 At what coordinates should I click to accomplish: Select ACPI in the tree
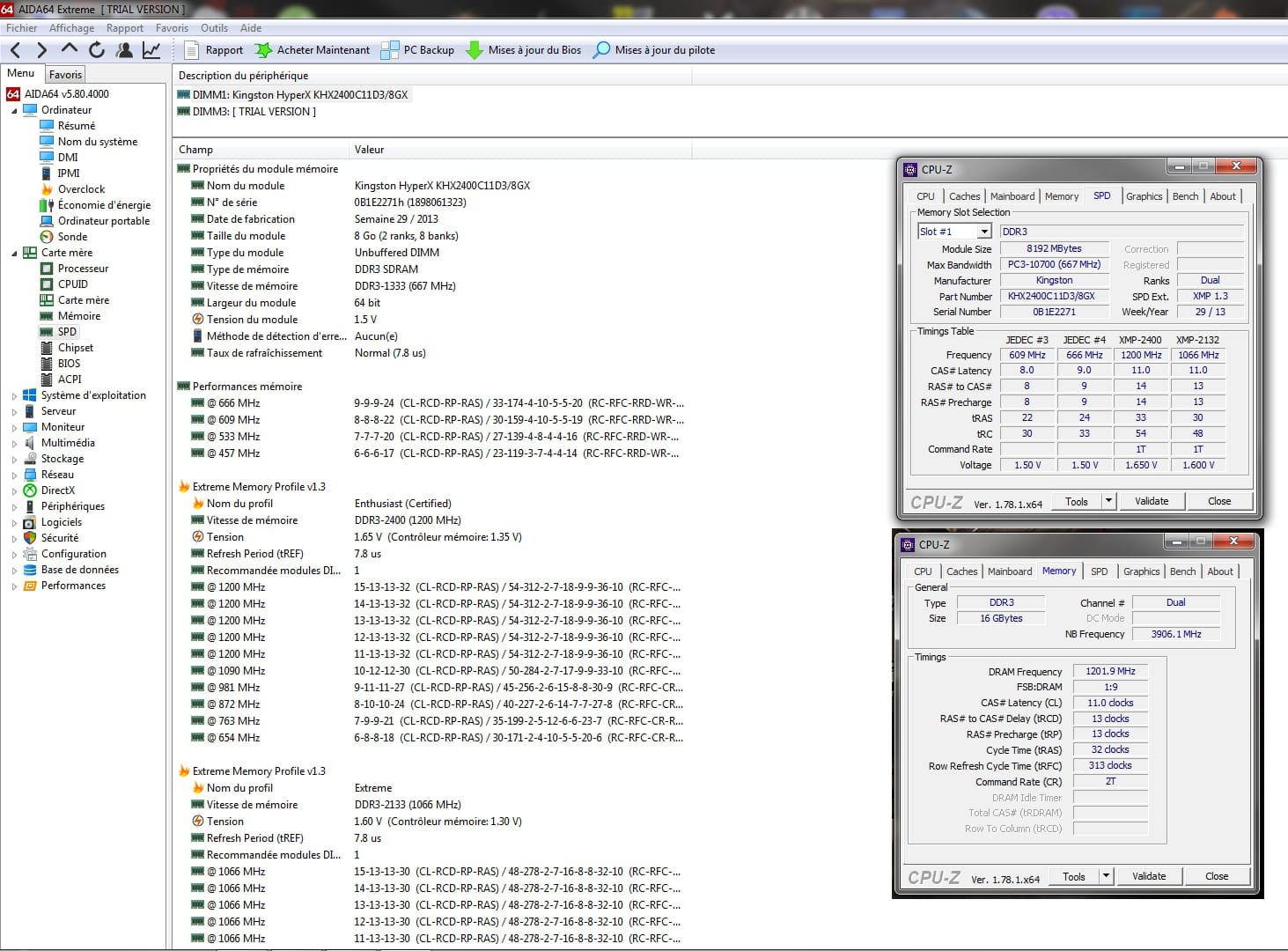[70, 380]
